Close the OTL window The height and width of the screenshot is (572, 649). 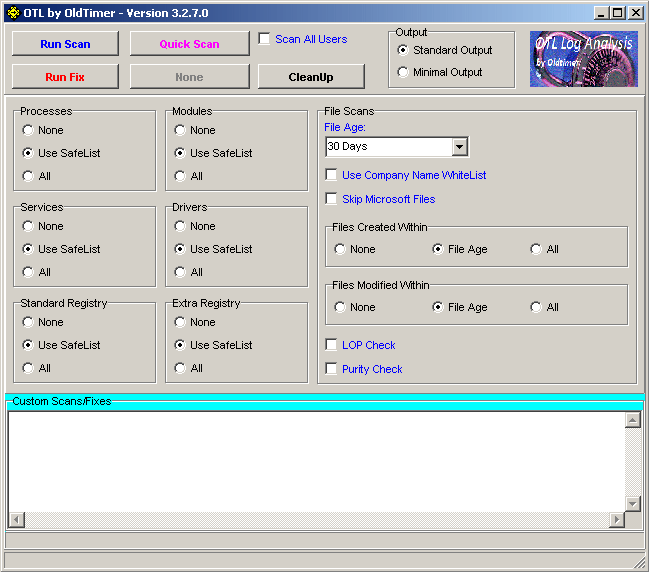coord(635,13)
